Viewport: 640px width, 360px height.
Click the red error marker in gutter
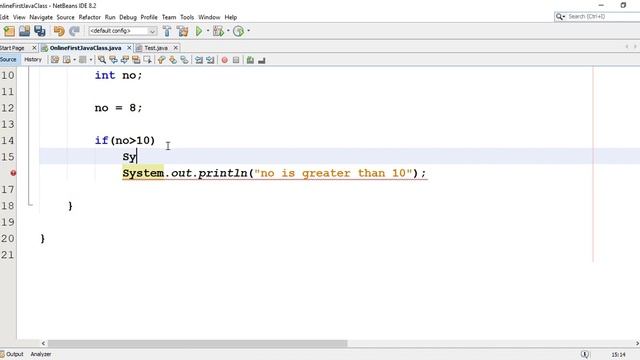[x=13, y=173]
